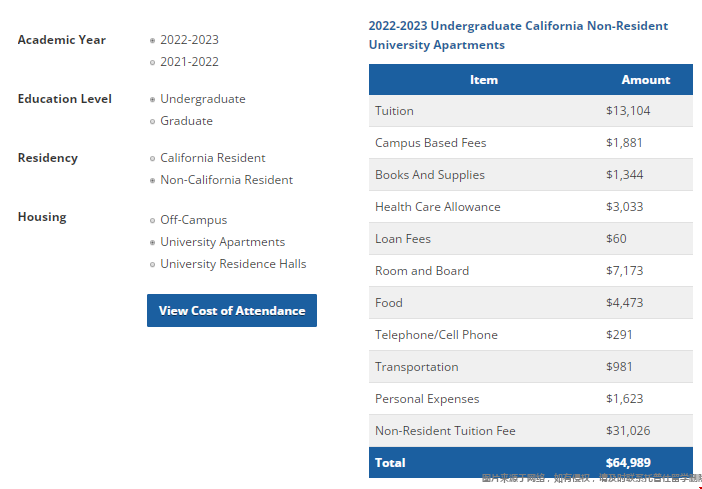Click the Tuition row in table
Screen dimensions: 702x489
pyautogui.click(x=530, y=111)
